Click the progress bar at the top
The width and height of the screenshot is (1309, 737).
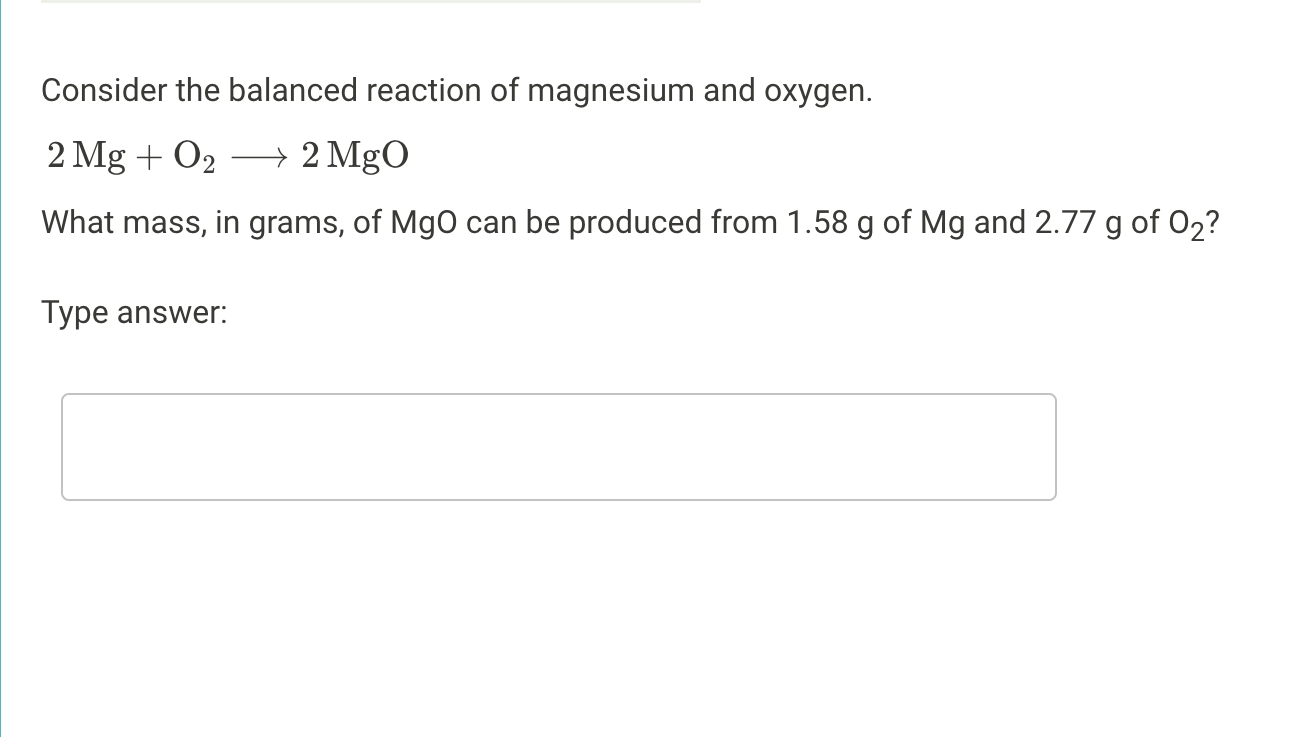[370, 2]
